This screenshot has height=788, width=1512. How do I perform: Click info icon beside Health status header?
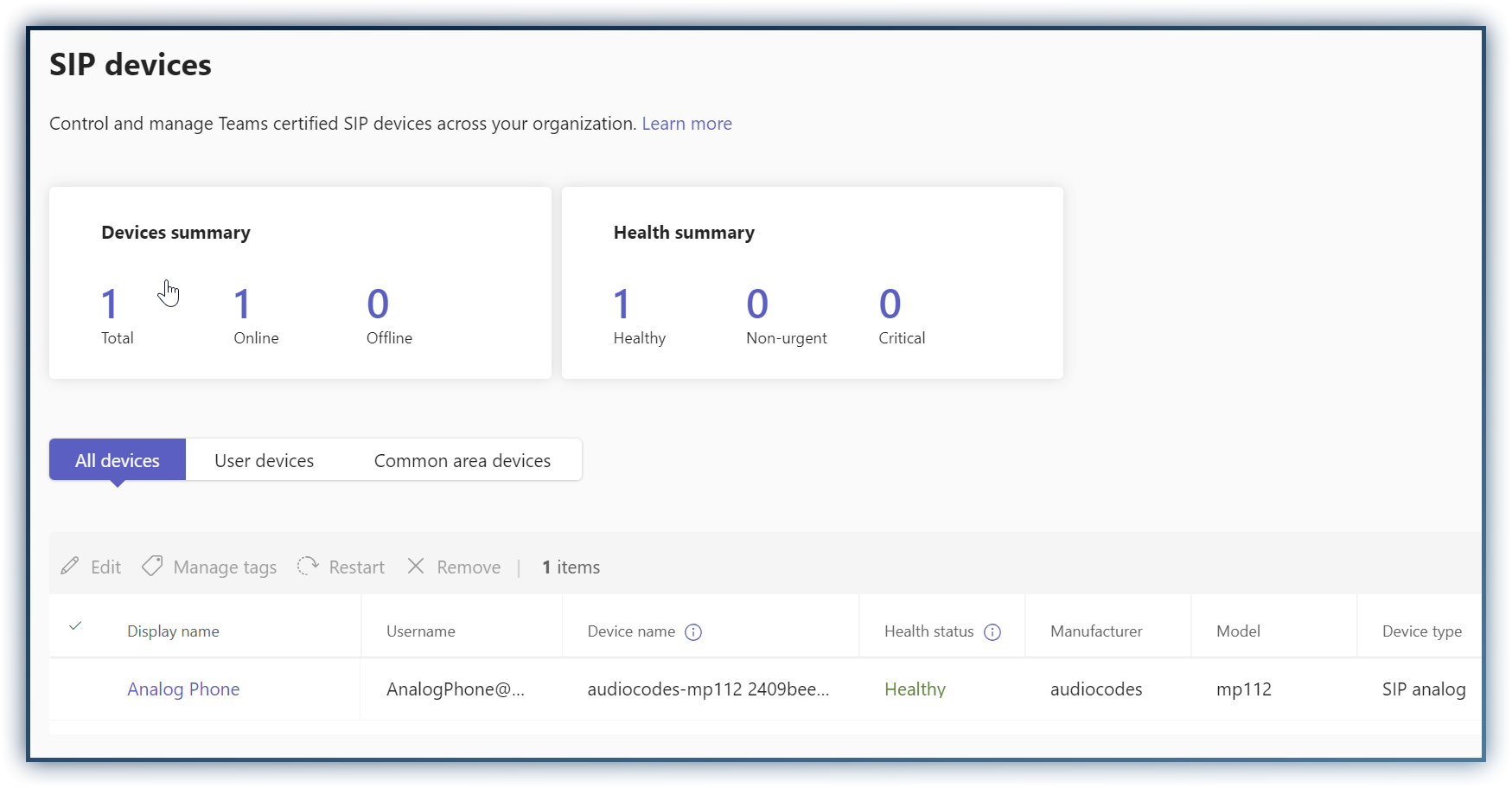(x=992, y=632)
